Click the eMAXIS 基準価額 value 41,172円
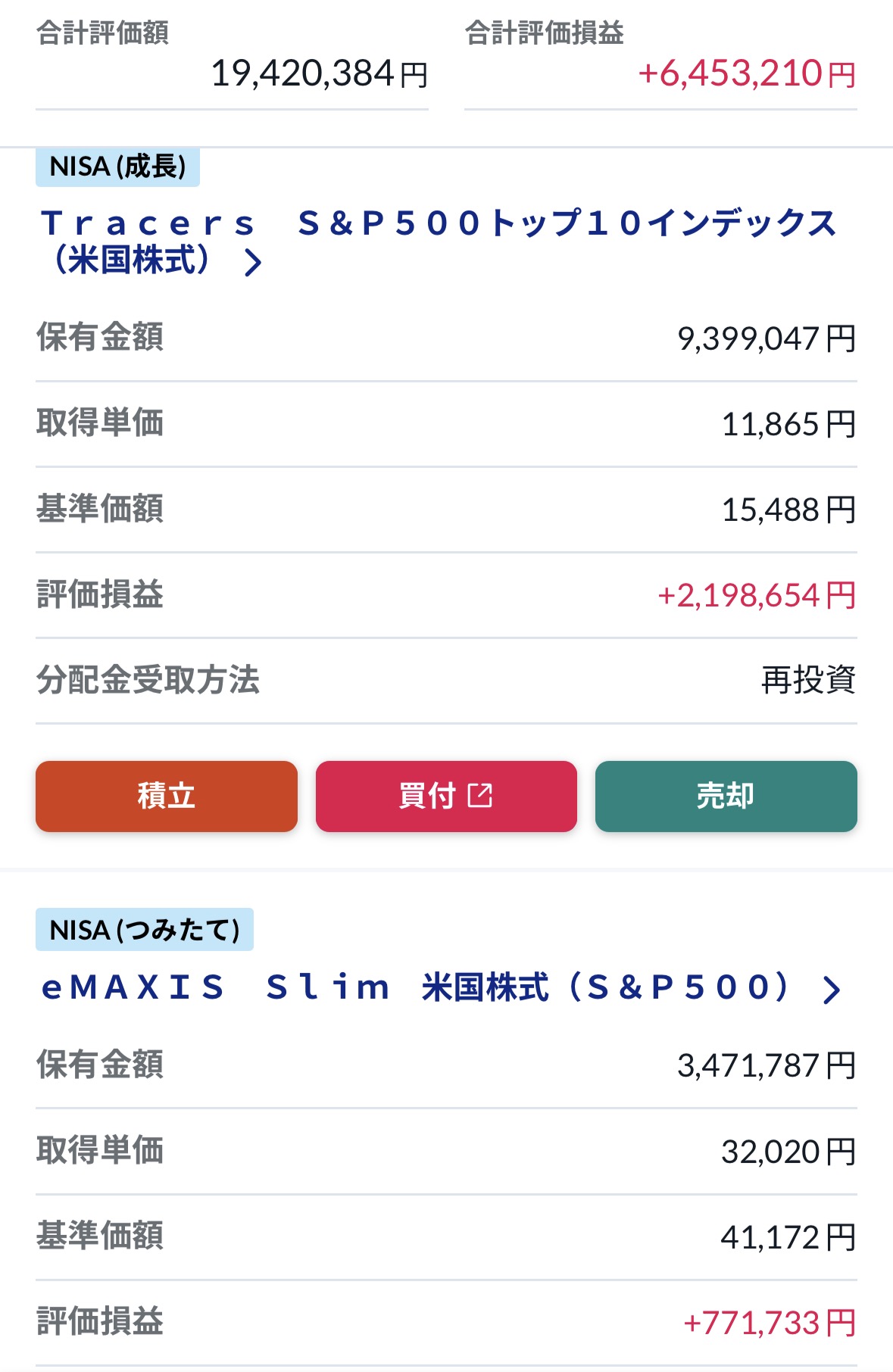This screenshot has height=1372, width=893. (788, 1237)
